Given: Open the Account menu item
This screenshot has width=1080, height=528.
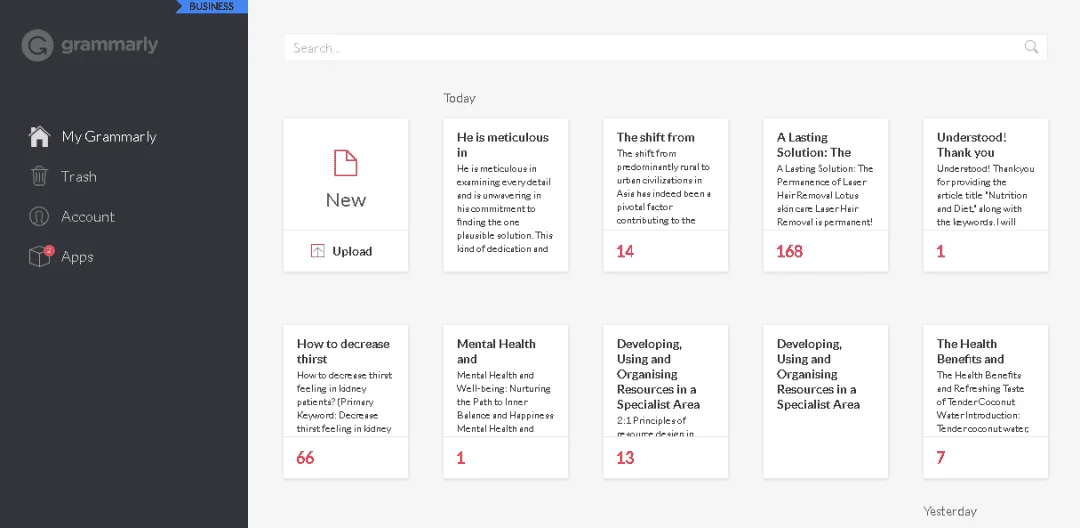Looking at the screenshot, I should click(88, 216).
